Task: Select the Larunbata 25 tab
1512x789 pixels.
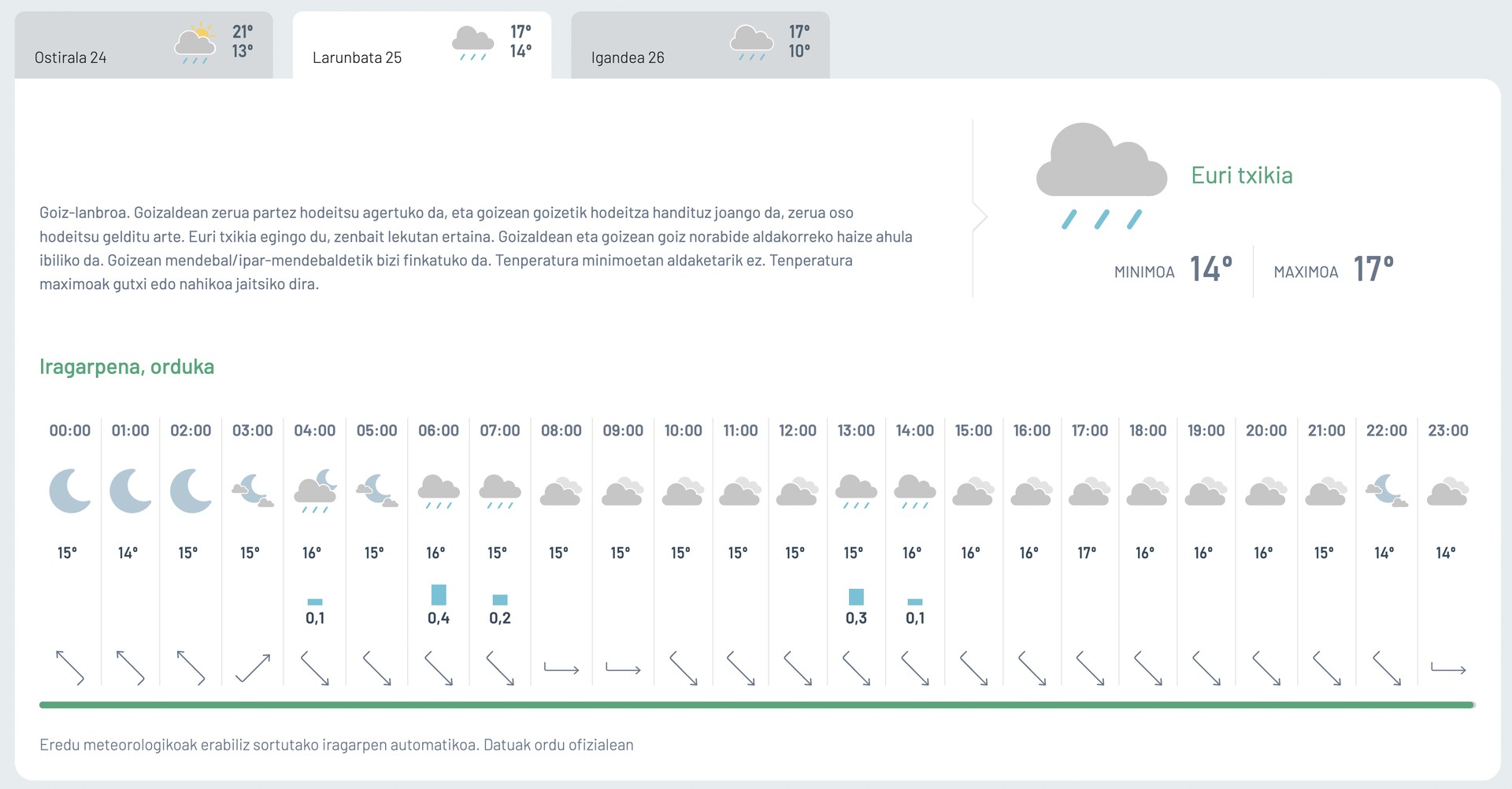Action: [422, 45]
